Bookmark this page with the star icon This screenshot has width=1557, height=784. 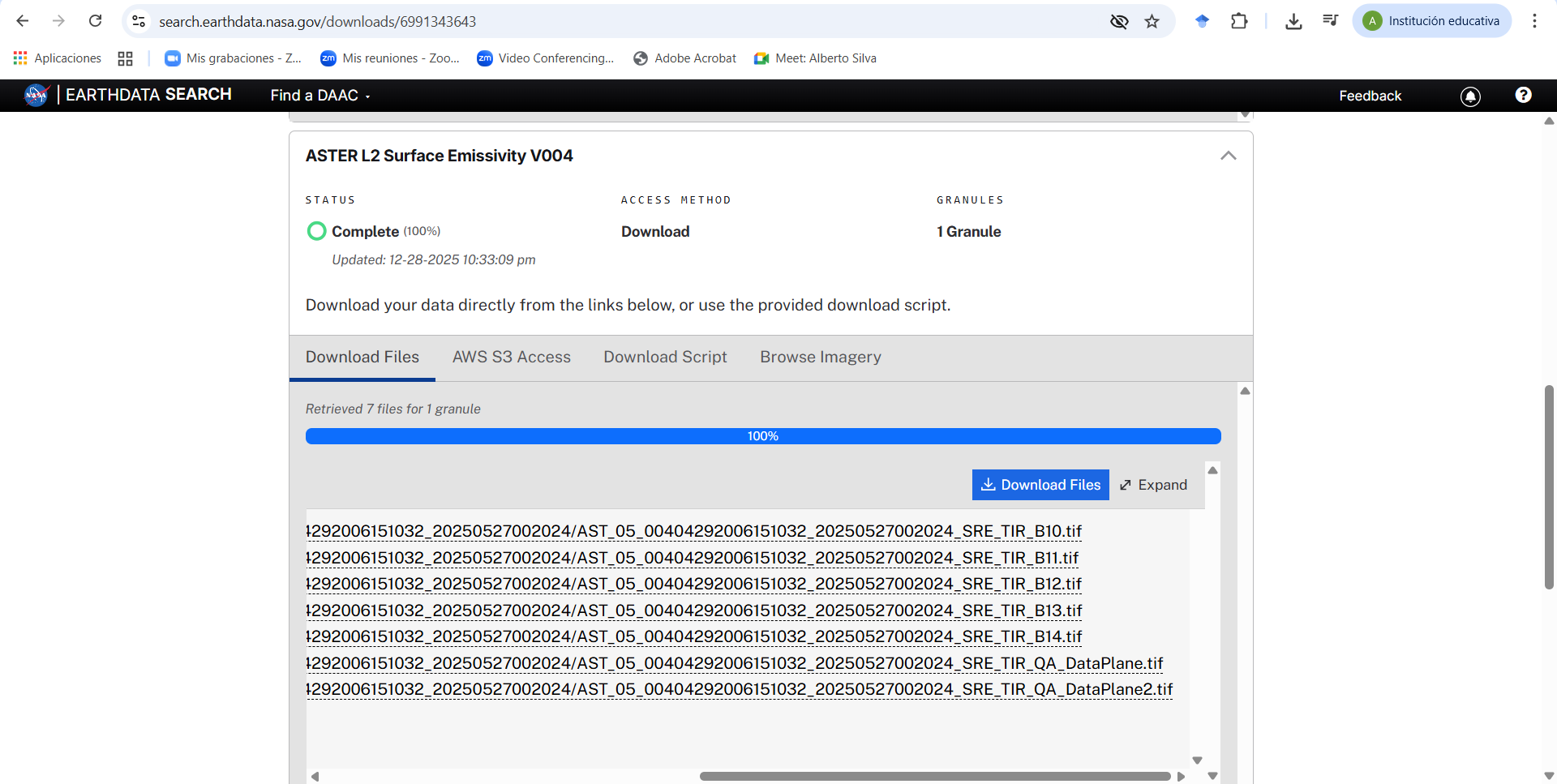tap(1152, 22)
